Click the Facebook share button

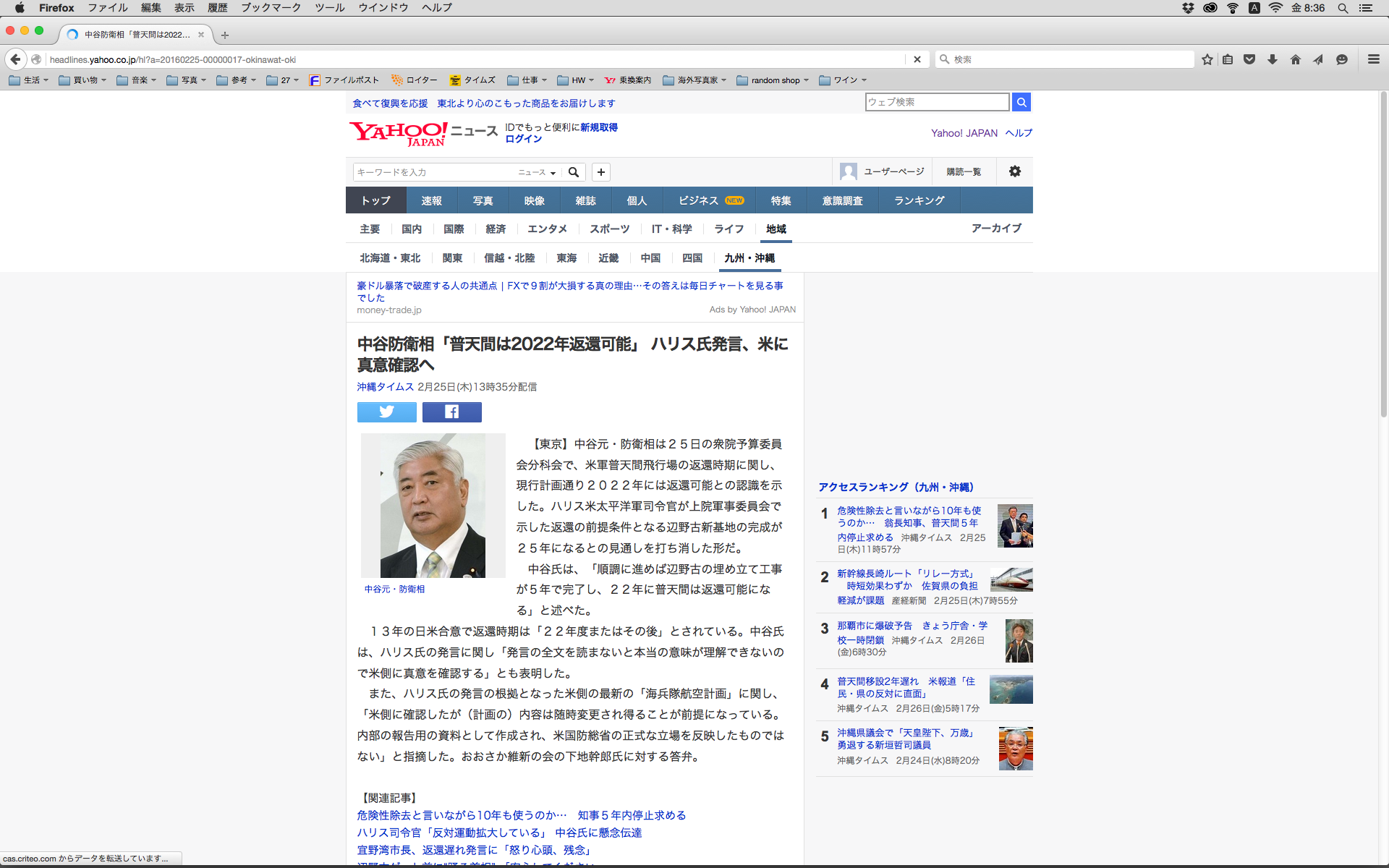[451, 412]
